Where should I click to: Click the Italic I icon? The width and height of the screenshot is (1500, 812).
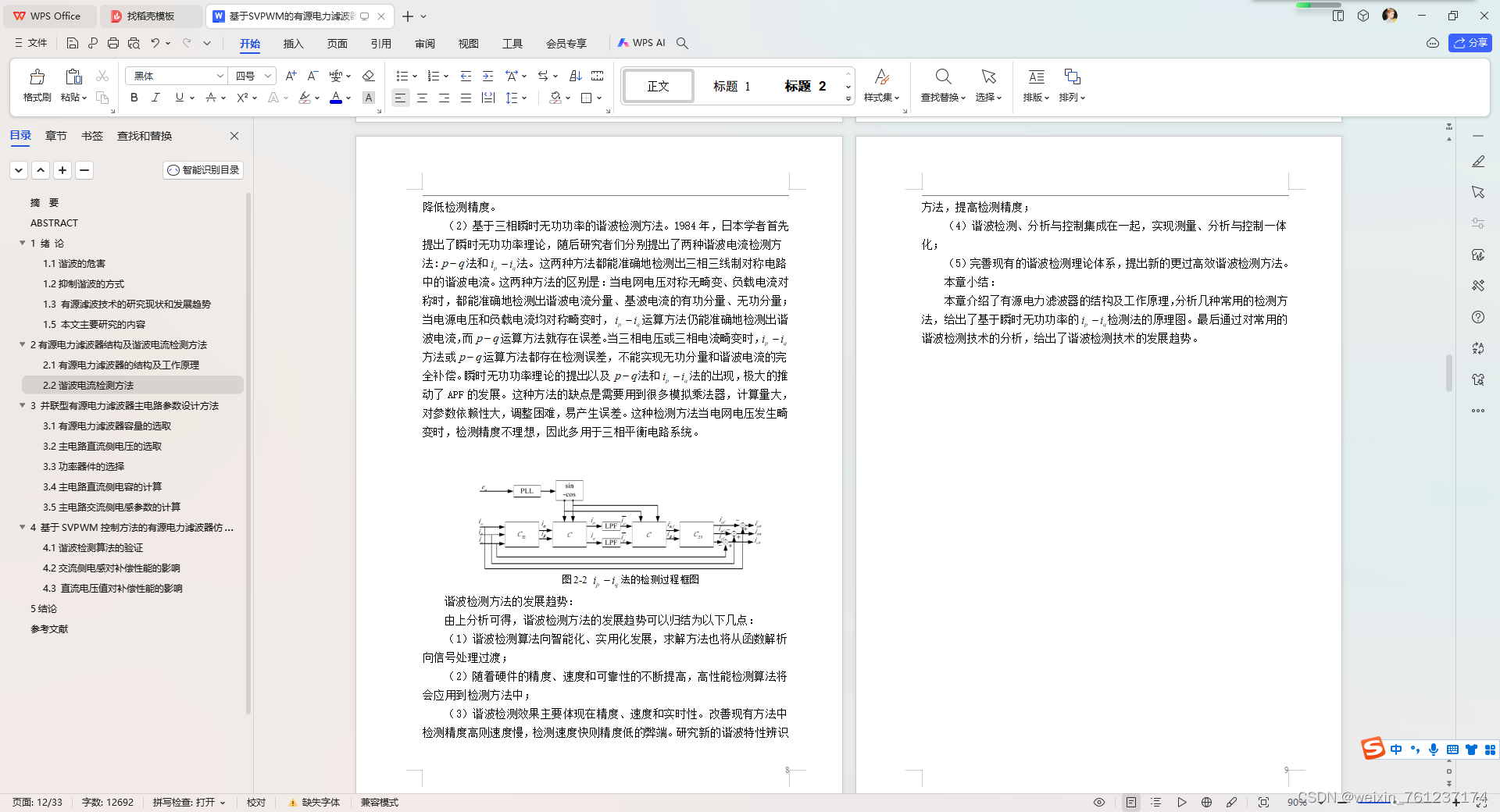coord(156,98)
